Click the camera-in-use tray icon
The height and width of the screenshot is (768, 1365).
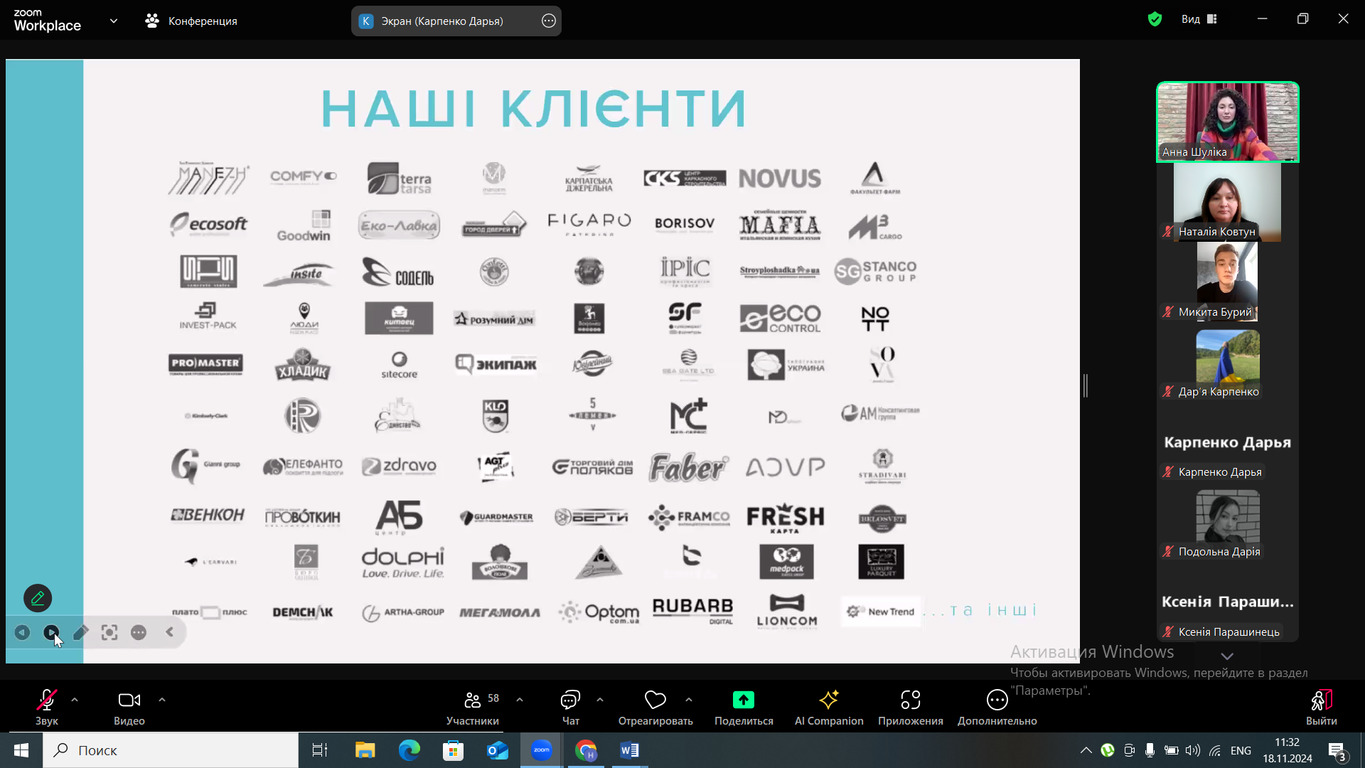coord(1129,750)
